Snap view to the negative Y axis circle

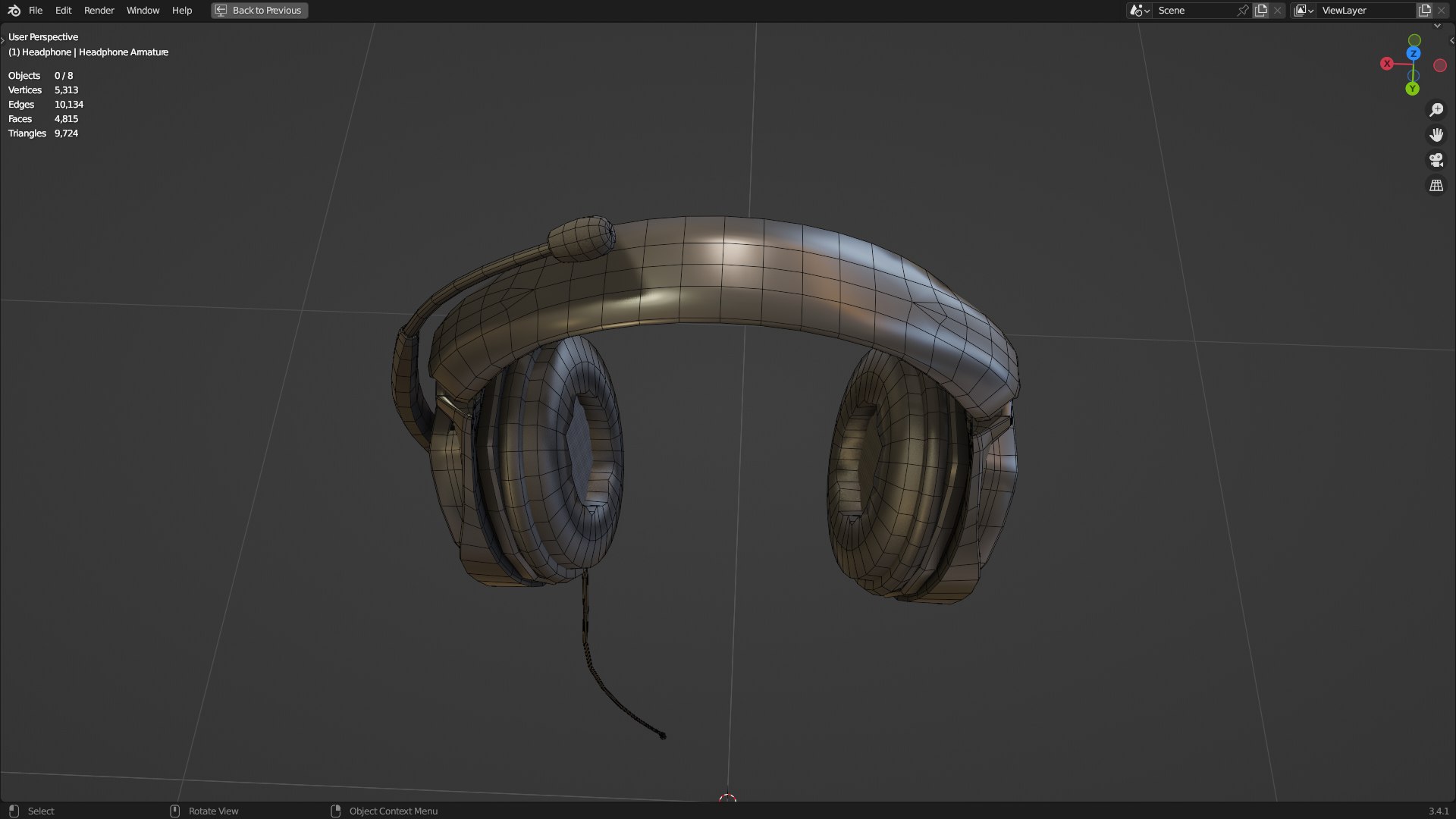[x=1414, y=40]
